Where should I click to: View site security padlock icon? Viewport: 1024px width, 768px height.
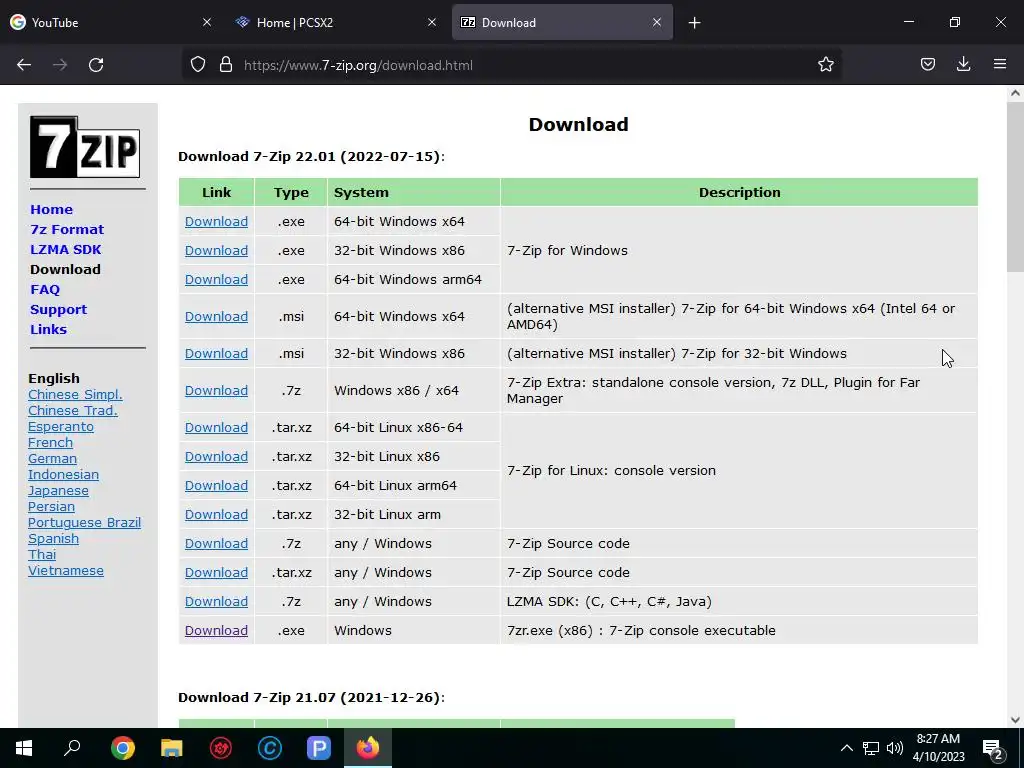226,64
